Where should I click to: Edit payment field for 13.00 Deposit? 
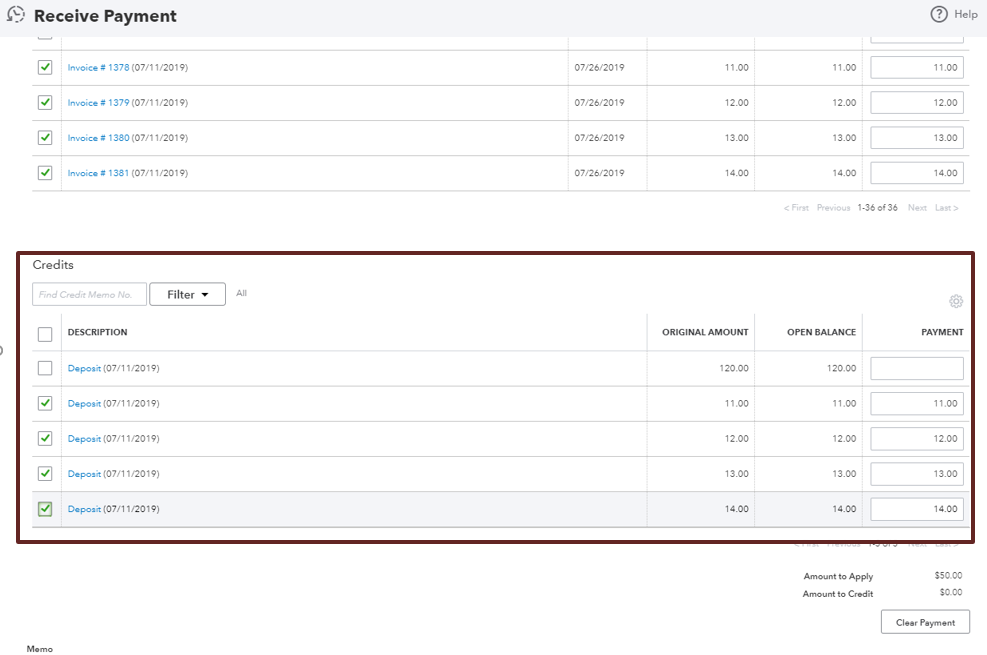tap(916, 474)
